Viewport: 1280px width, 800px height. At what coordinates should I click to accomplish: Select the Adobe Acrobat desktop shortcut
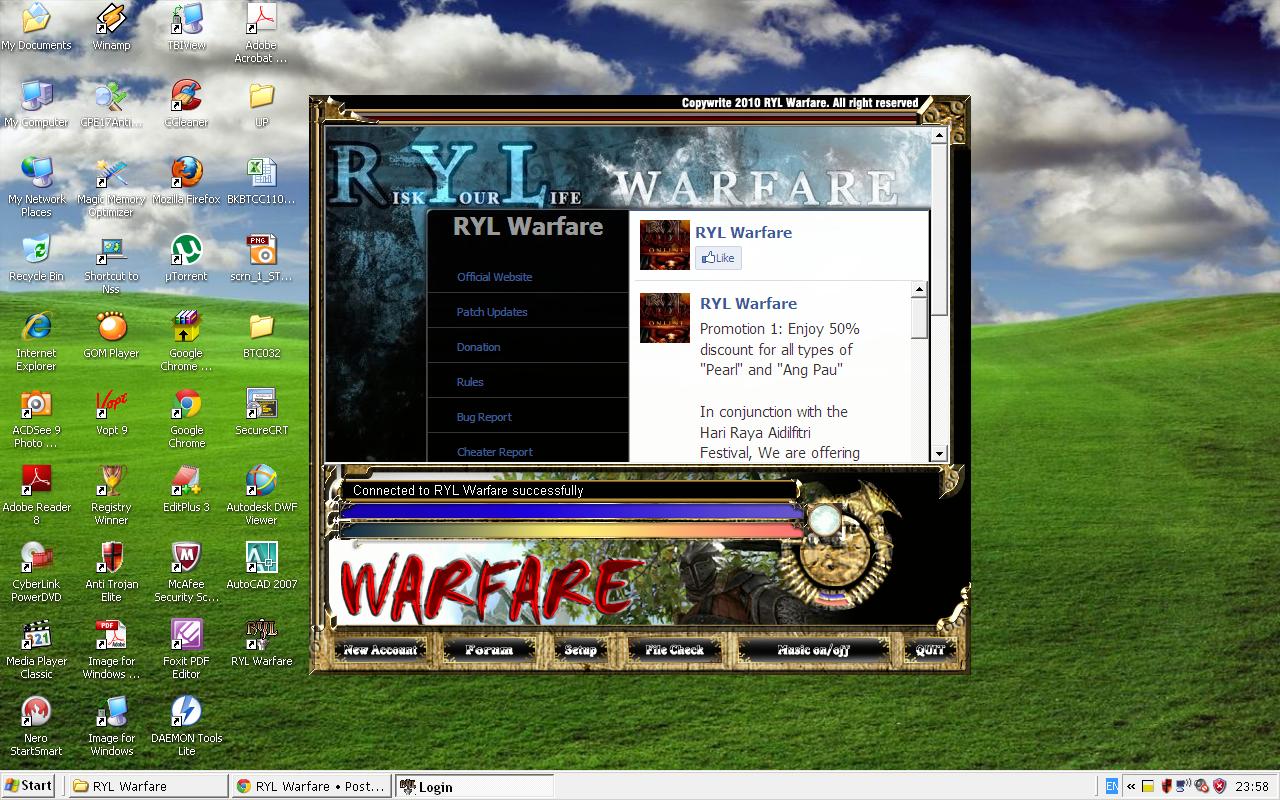(x=261, y=33)
